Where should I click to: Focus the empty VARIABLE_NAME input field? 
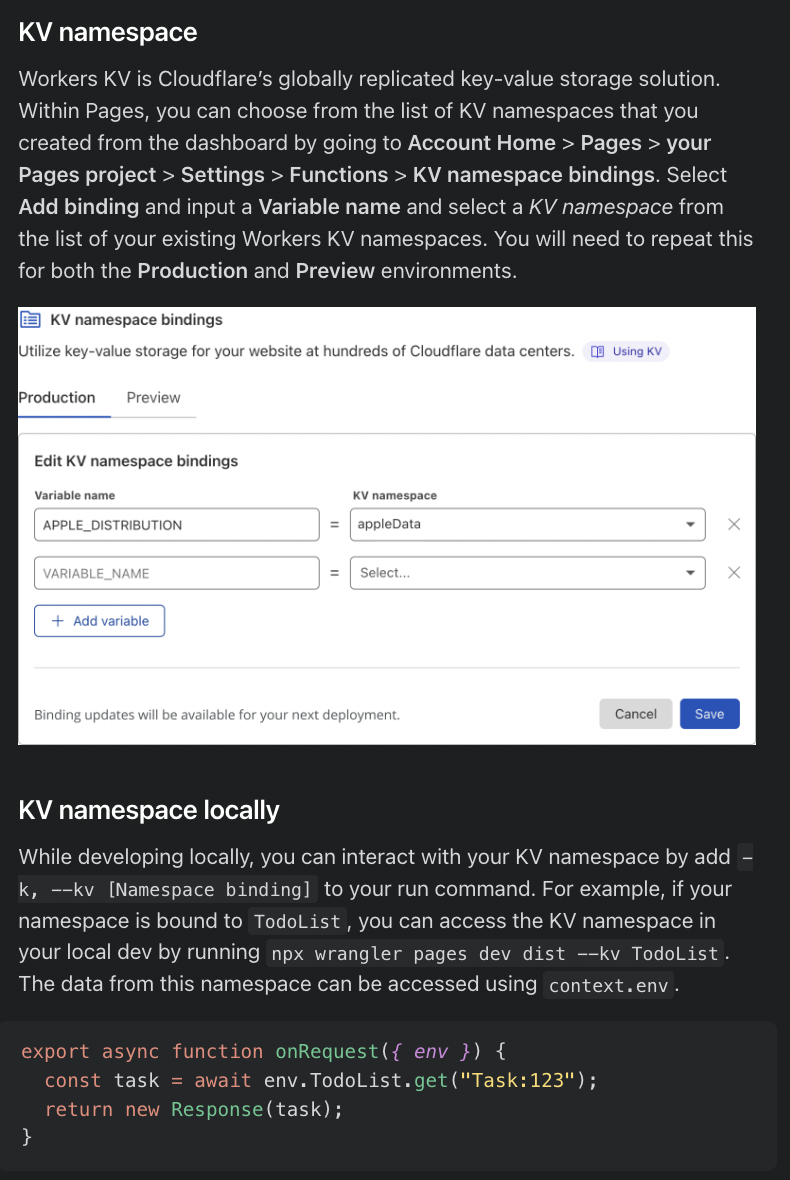(176, 573)
